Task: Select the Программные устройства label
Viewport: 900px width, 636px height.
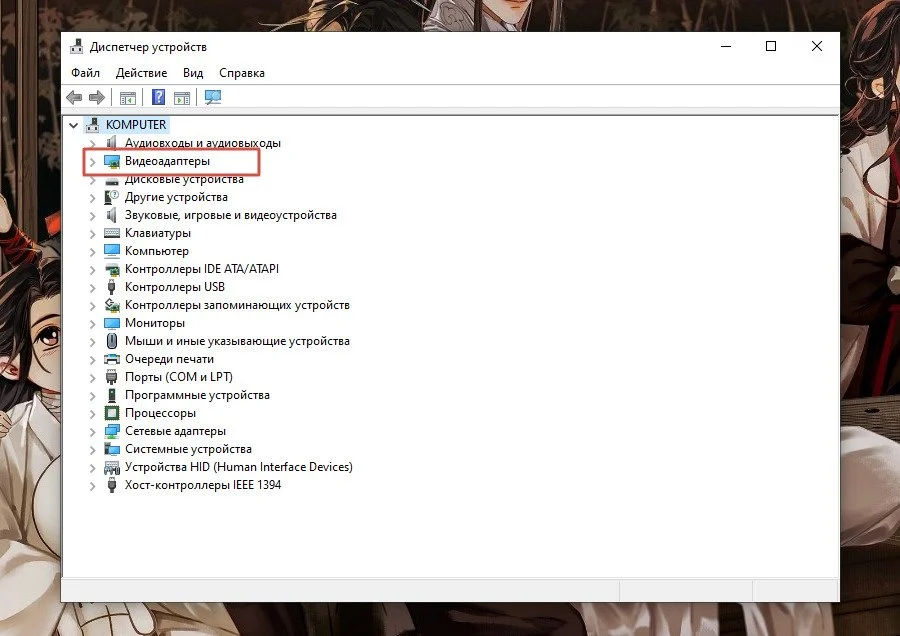Action: coord(197,395)
